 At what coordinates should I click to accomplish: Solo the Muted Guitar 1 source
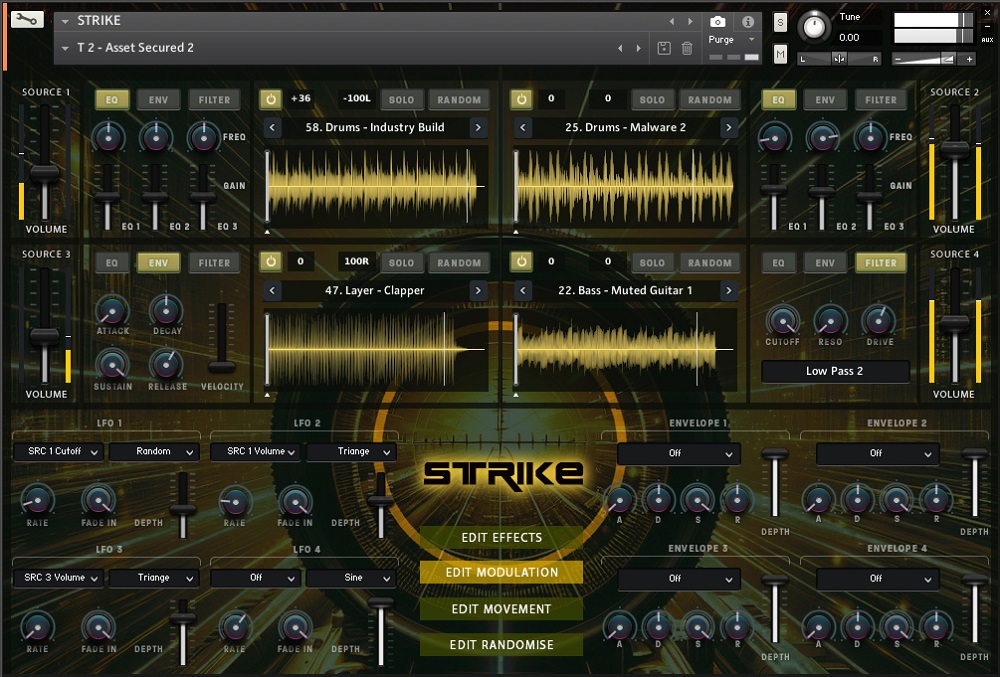(x=652, y=263)
